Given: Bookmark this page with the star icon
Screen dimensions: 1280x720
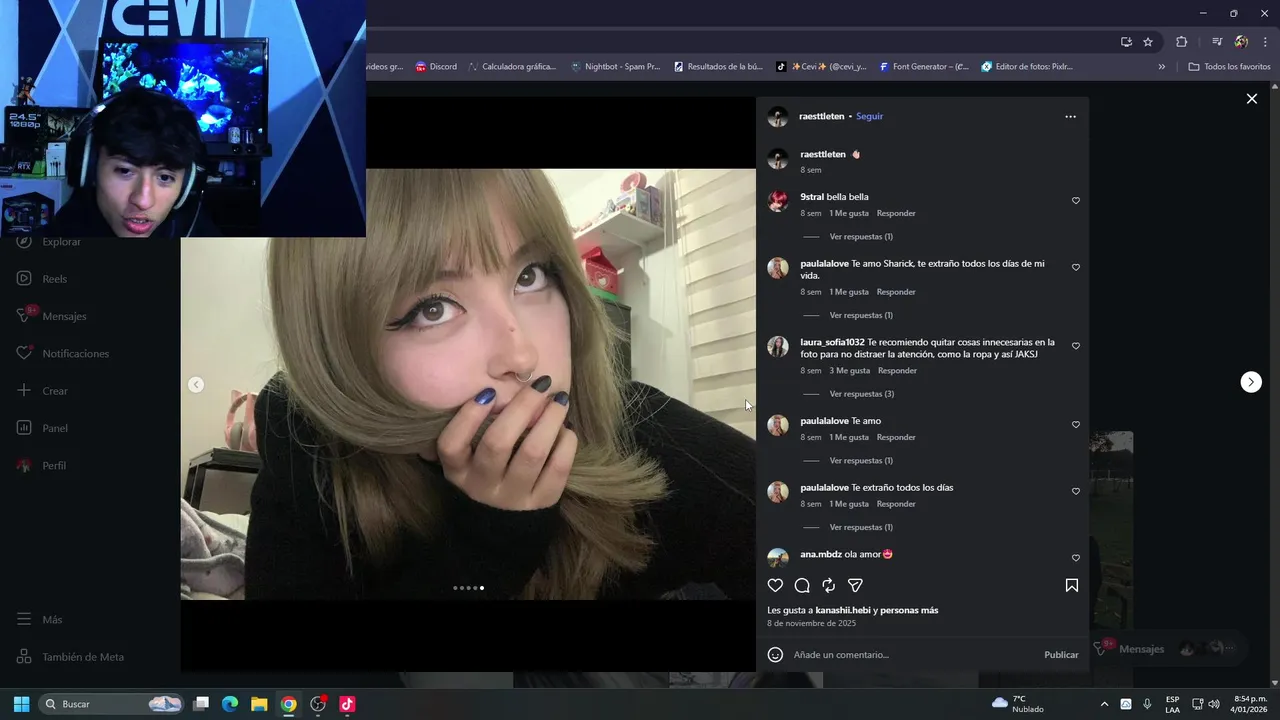Looking at the screenshot, I should (x=1148, y=42).
